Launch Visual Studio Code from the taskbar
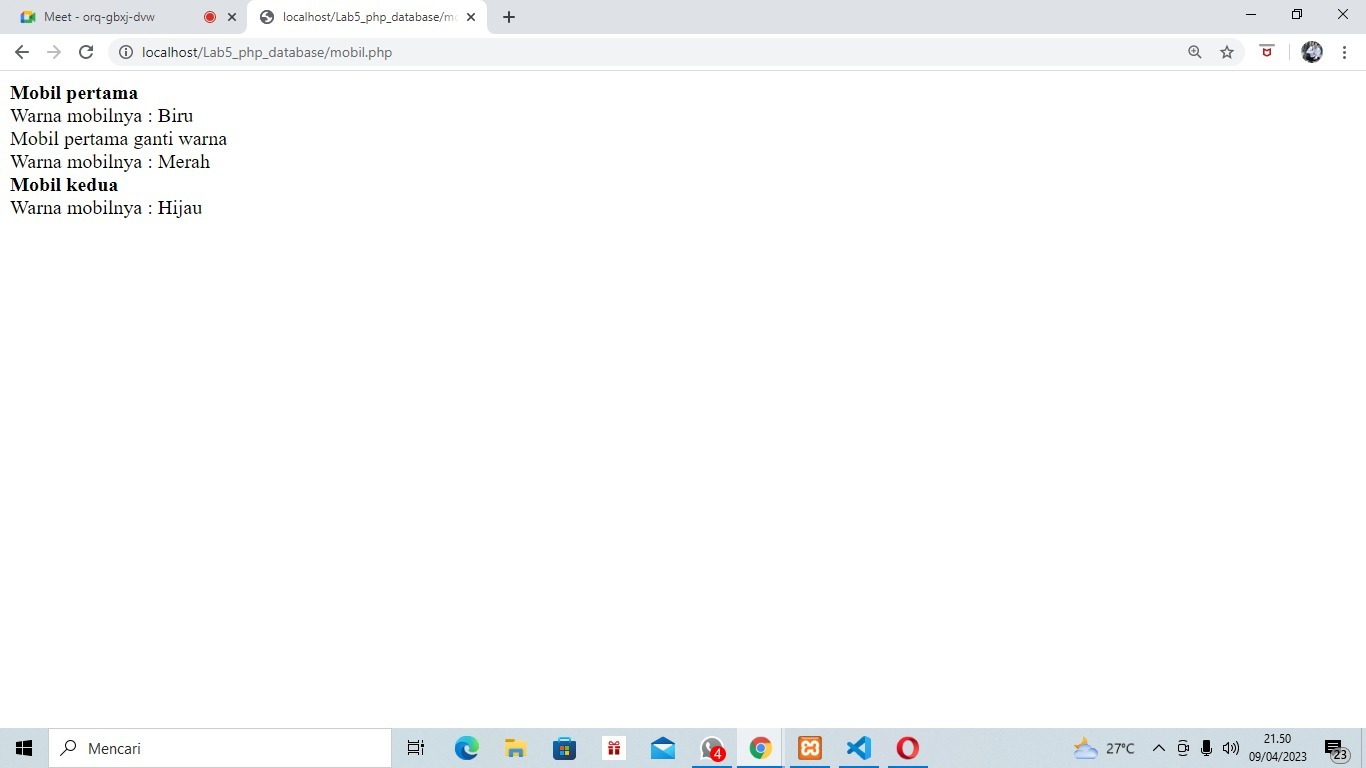This screenshot has width=1366, height=768. pos(858,748)
